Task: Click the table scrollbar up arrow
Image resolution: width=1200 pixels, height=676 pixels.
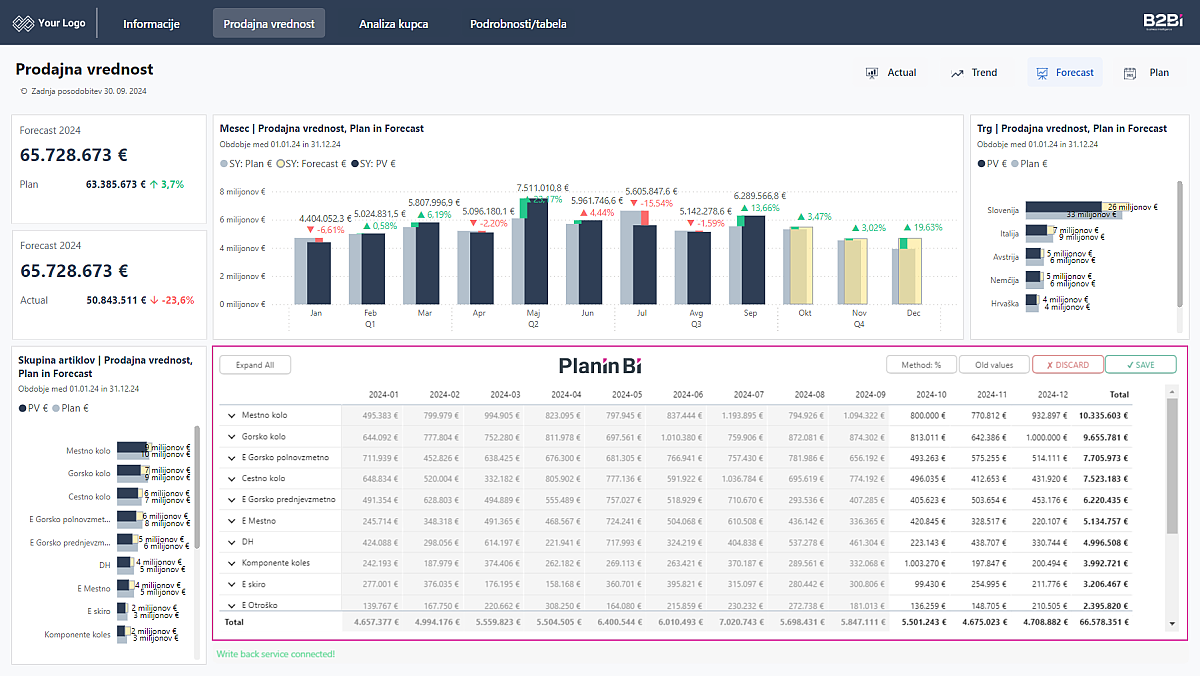Action: pos(1172,392)
